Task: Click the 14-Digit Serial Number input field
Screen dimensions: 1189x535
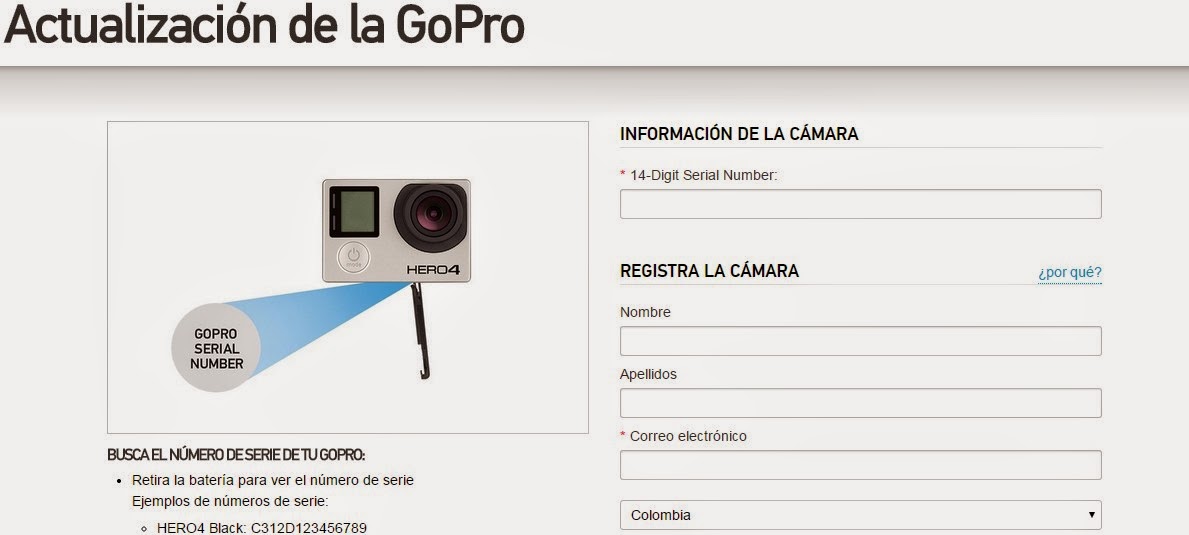Action: click(x=860, y=204)
